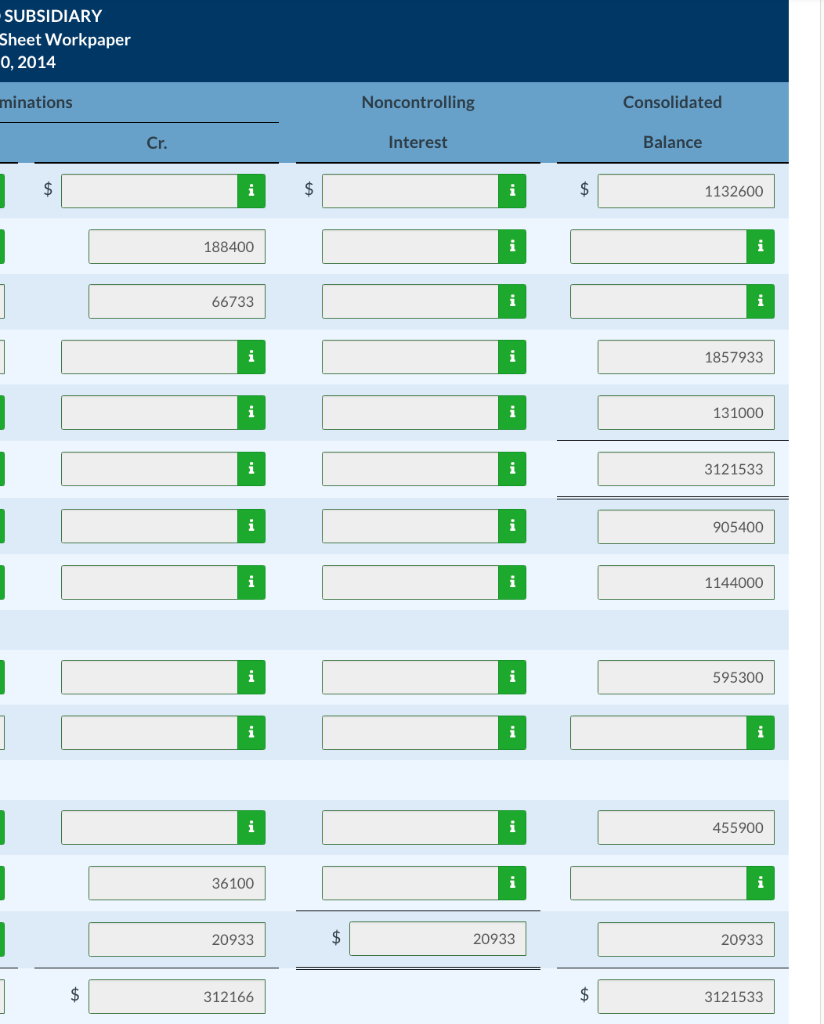Click Noncontrolling Interest info icon in 595300 row
Screen dimensions: 824x1024
(x=512, y=677)
